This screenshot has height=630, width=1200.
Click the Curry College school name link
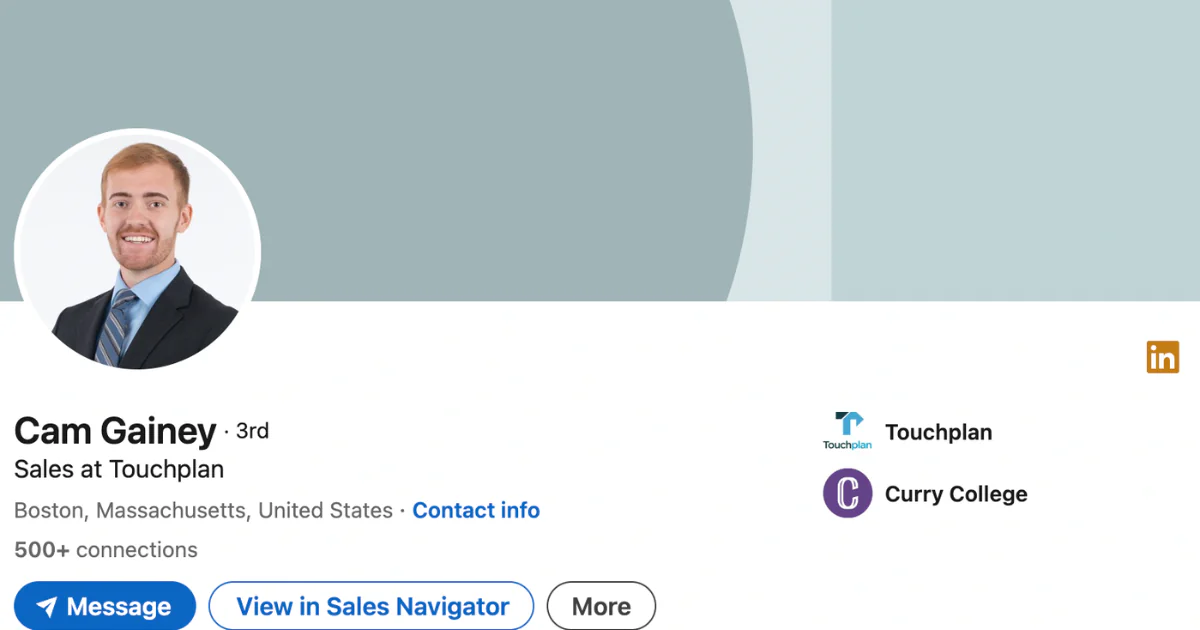pos(956,494)
